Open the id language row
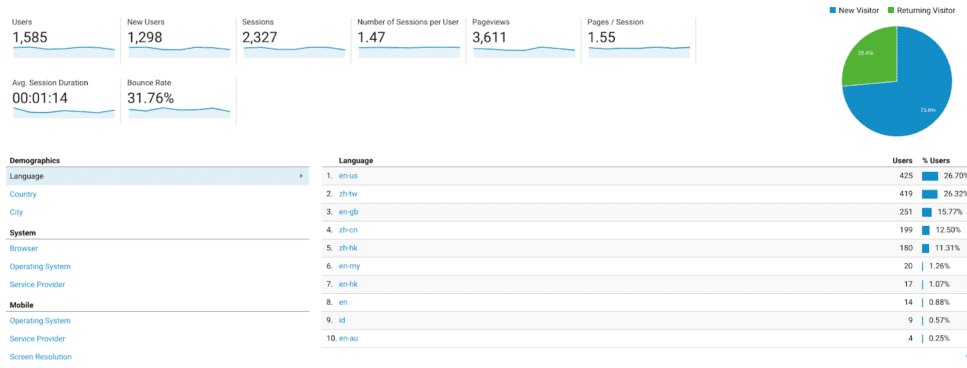 coord(342,321)
